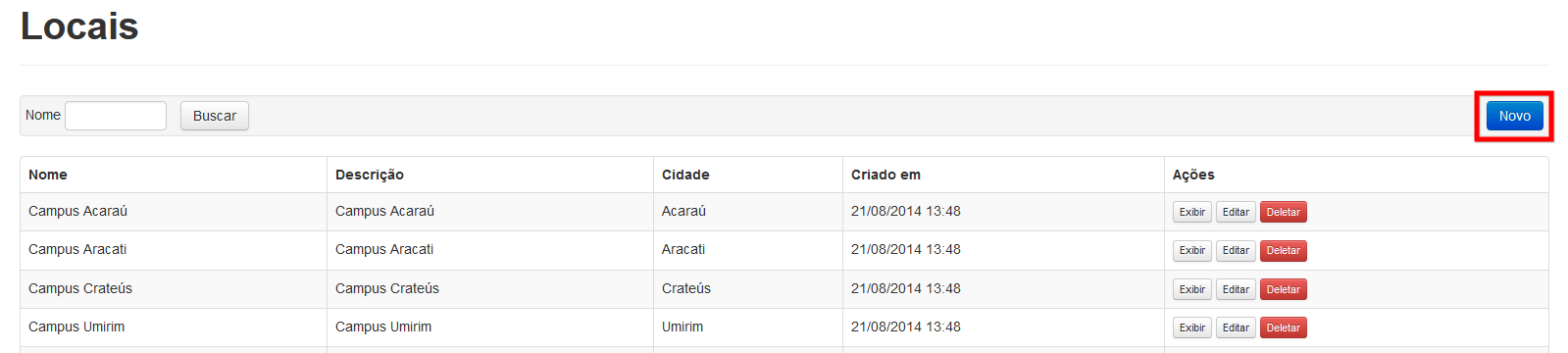
Task: Click the blue Novo button
Action: coord(1514,116)
